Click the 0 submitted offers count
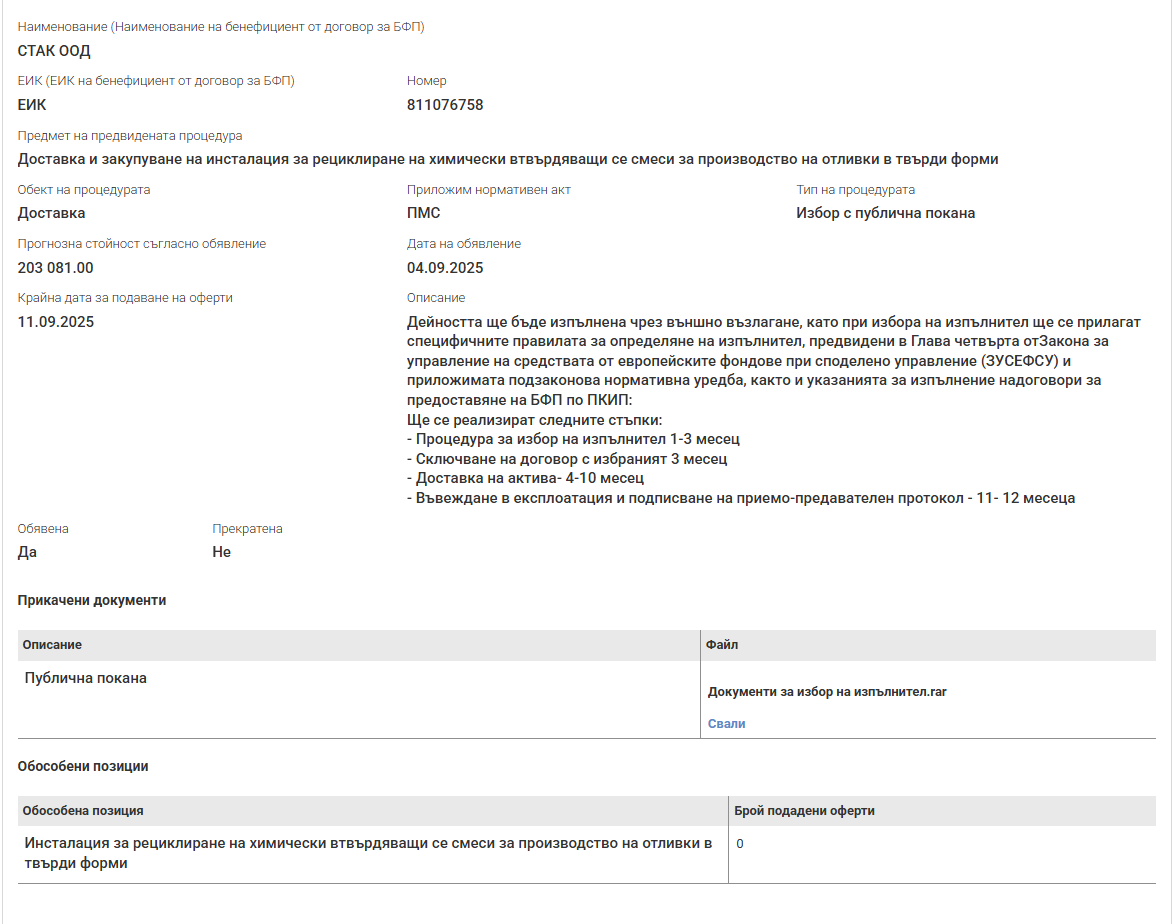 pos(740,844)
